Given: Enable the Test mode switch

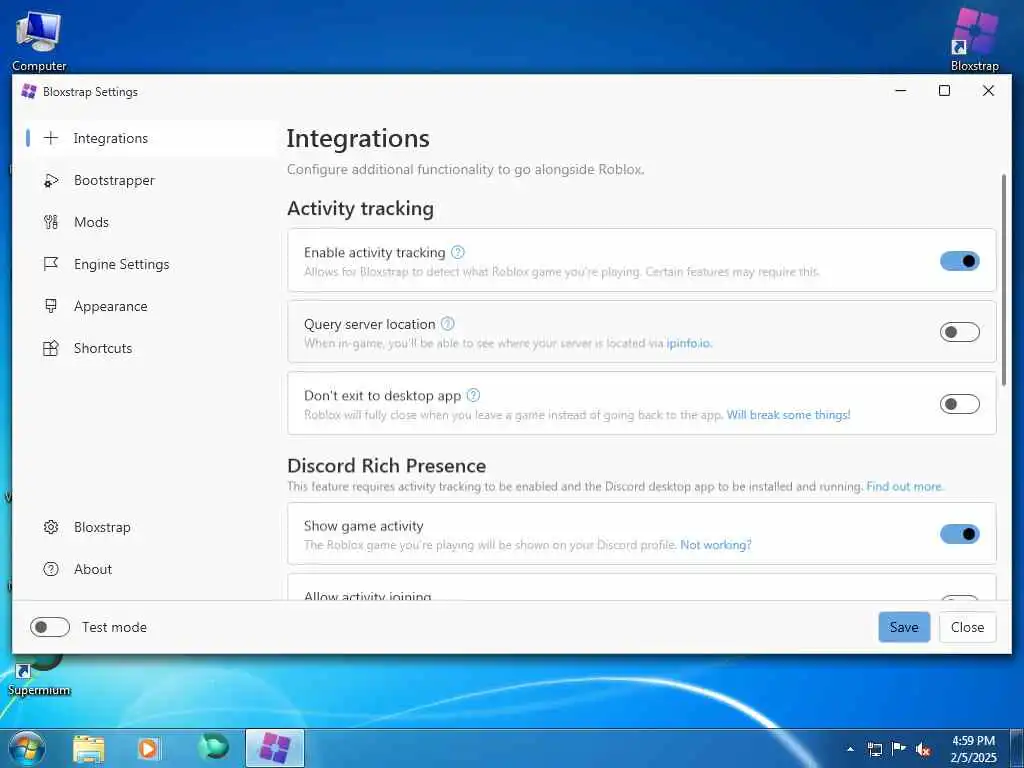Looking at the screenshot, I should [x=50, y=627].
